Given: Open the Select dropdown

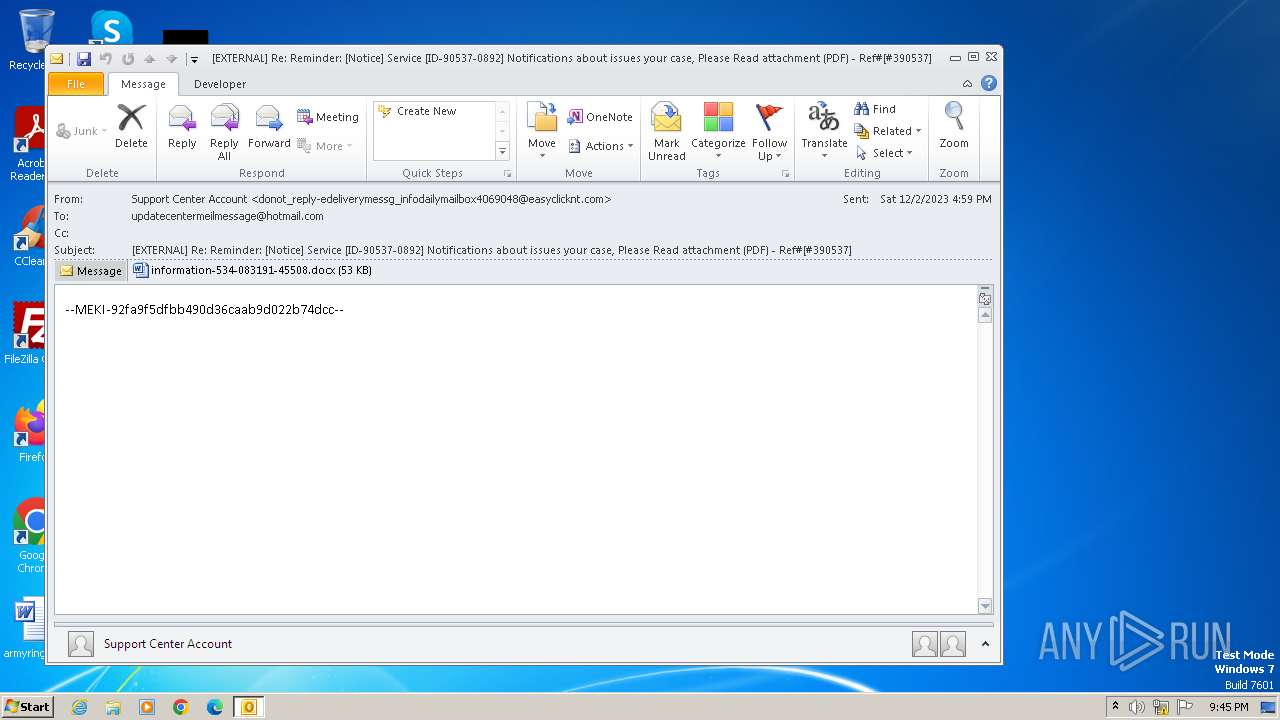Looking at the screenshot, I should click(x=884, y=153).
